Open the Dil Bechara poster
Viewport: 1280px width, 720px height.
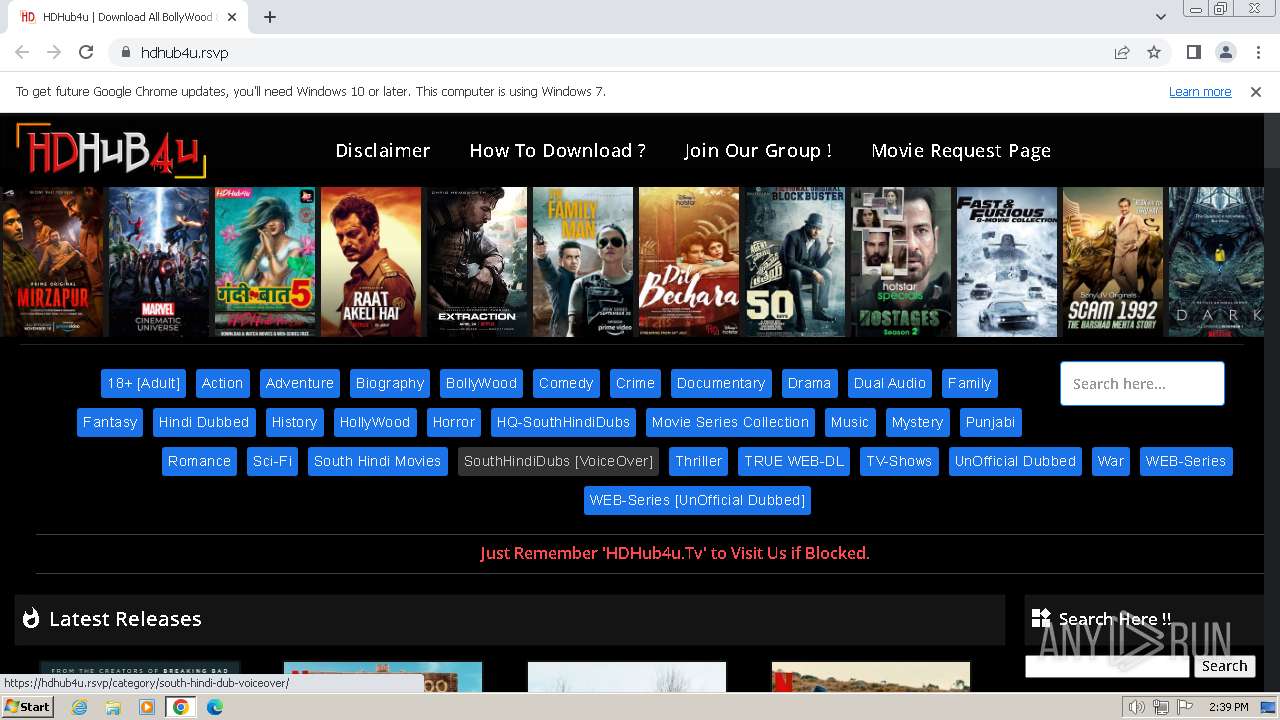(688, 262)
